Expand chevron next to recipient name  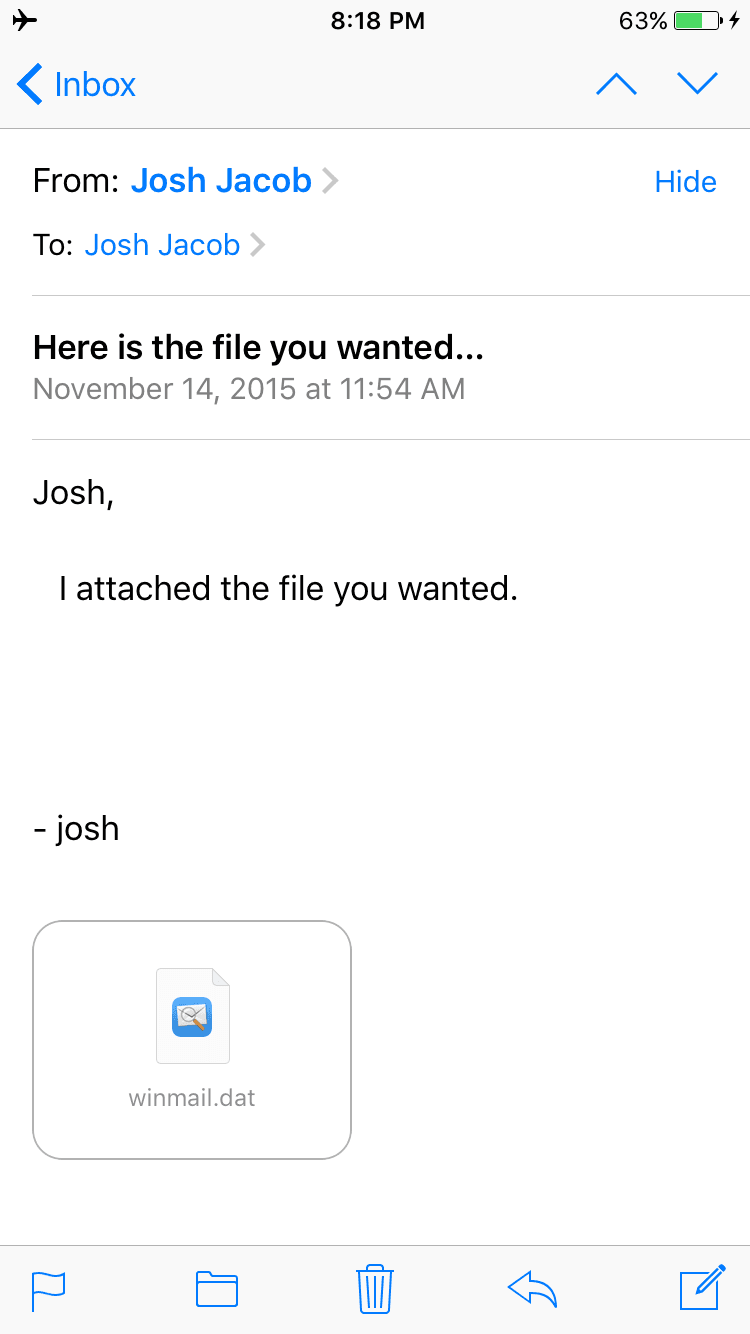[x=258, y=245]
